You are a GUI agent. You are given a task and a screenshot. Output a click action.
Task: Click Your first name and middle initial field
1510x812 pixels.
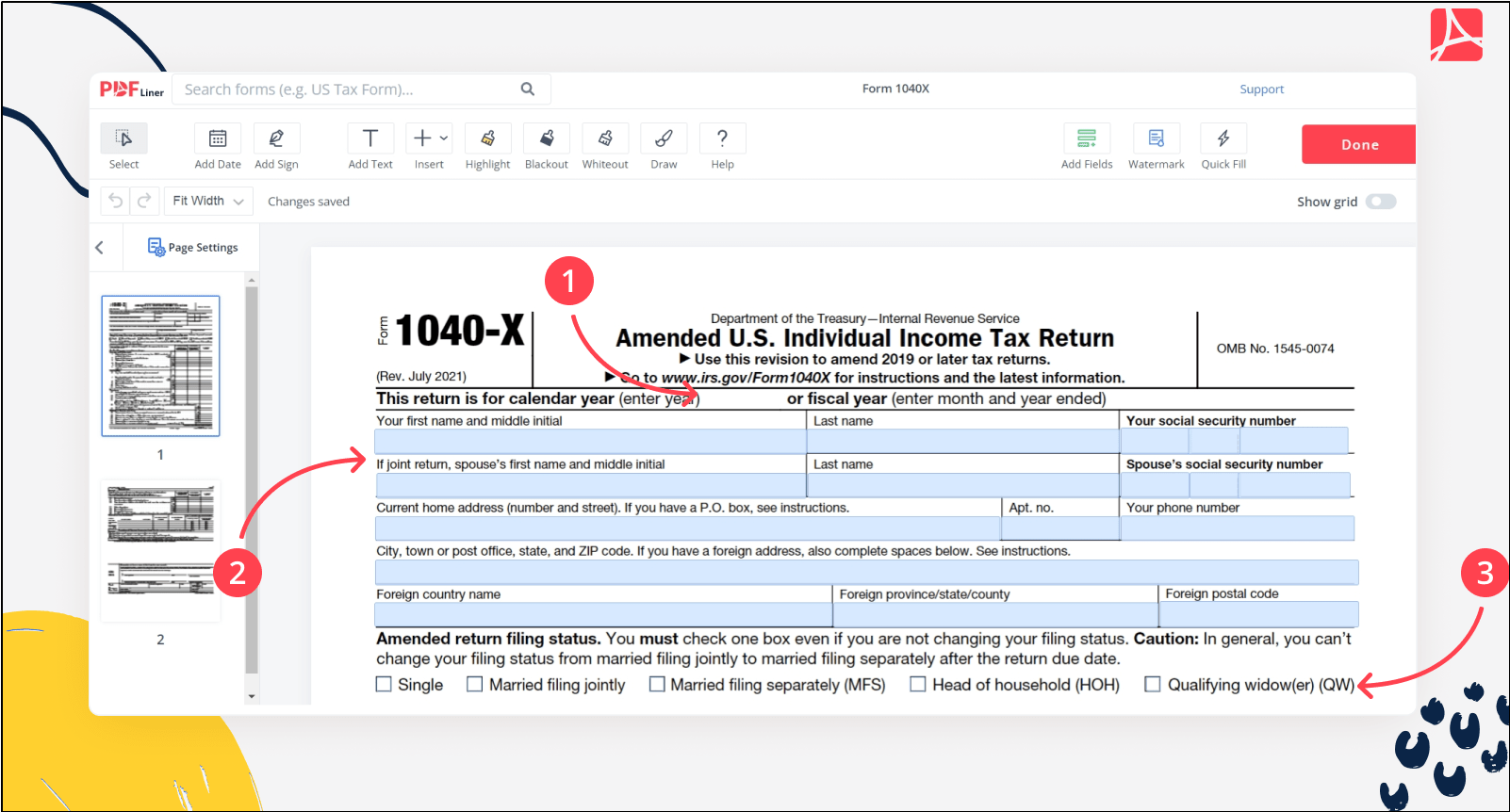click(x=590, y=442)
